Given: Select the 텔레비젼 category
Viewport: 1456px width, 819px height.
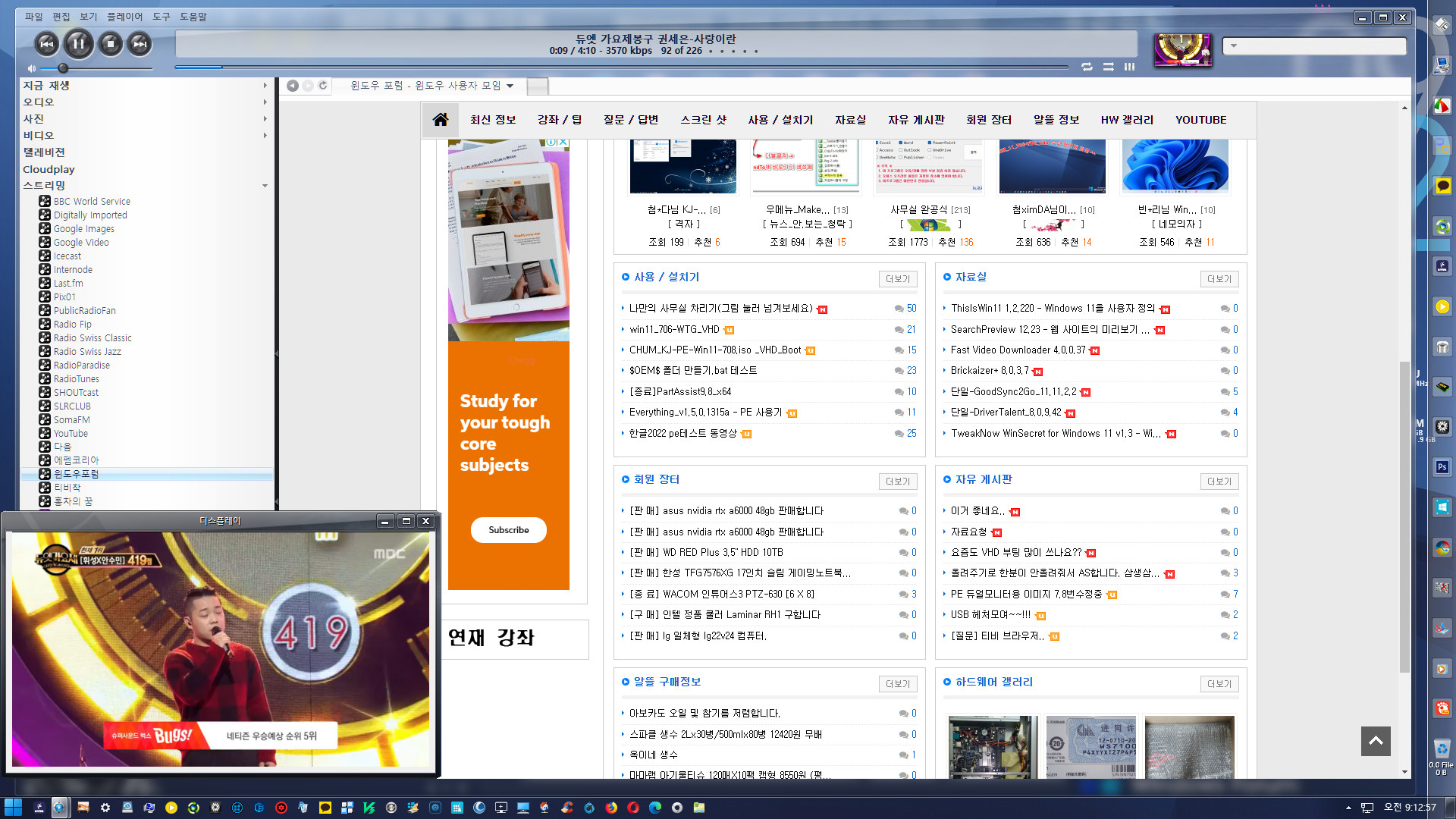Looking at the screenshot, I should (x=44, y=152).
